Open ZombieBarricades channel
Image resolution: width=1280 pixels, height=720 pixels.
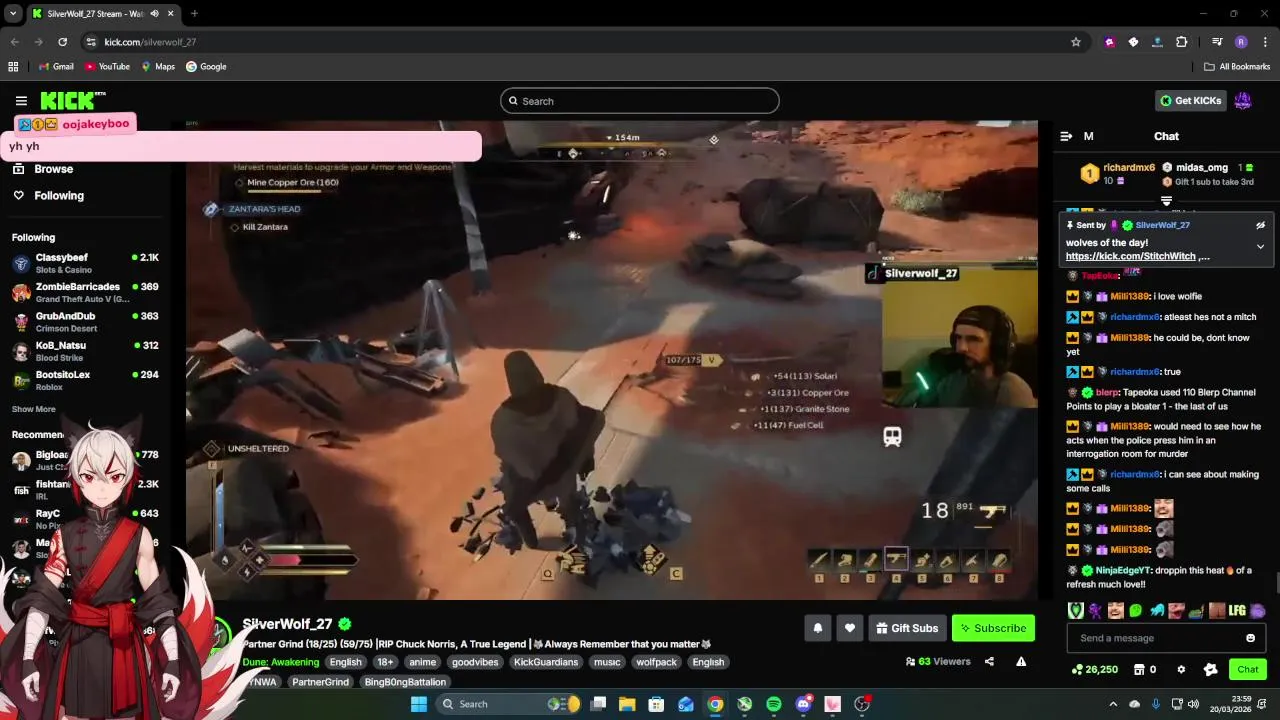pos(85,292)
